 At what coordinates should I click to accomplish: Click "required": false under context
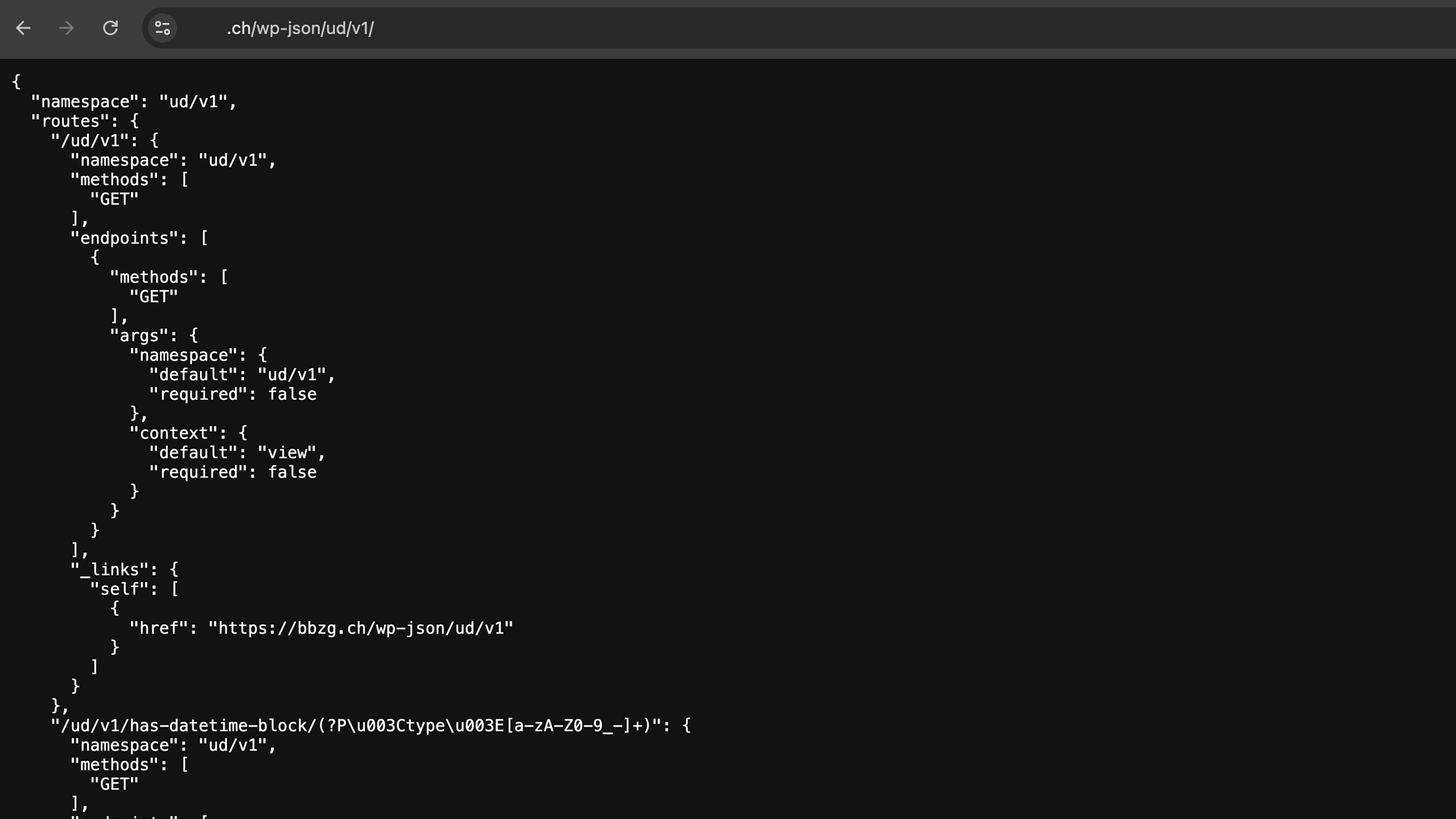tap(233, 472)
